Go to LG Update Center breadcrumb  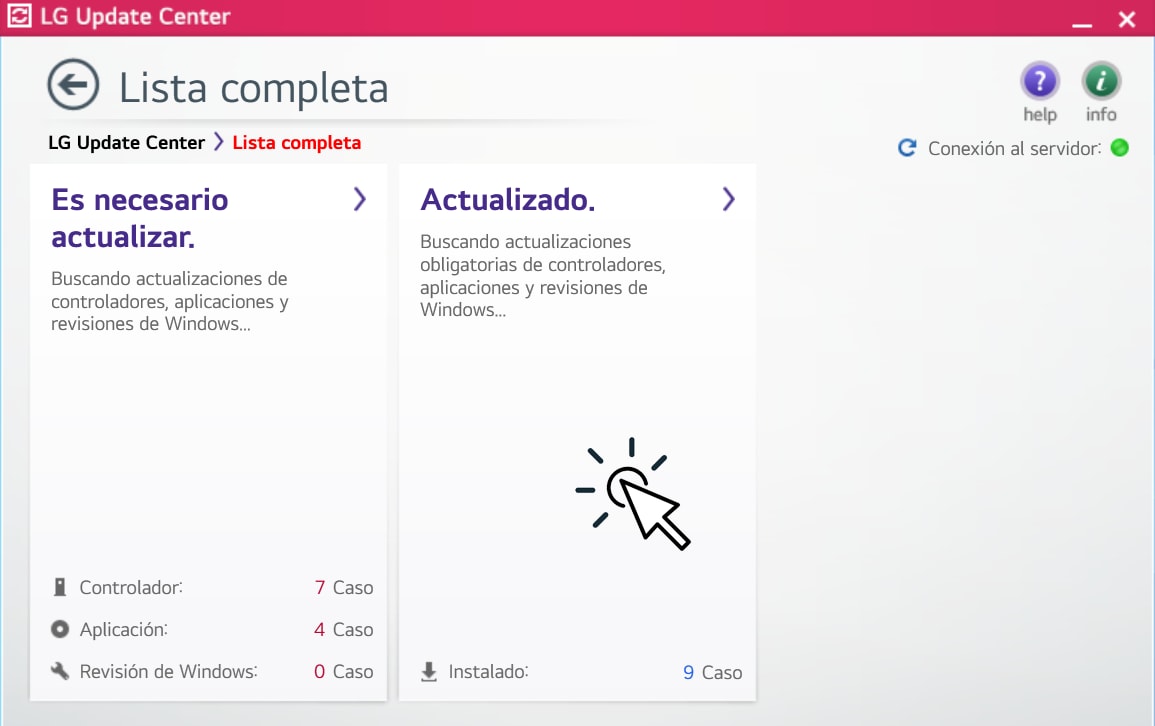click(126, 142)
